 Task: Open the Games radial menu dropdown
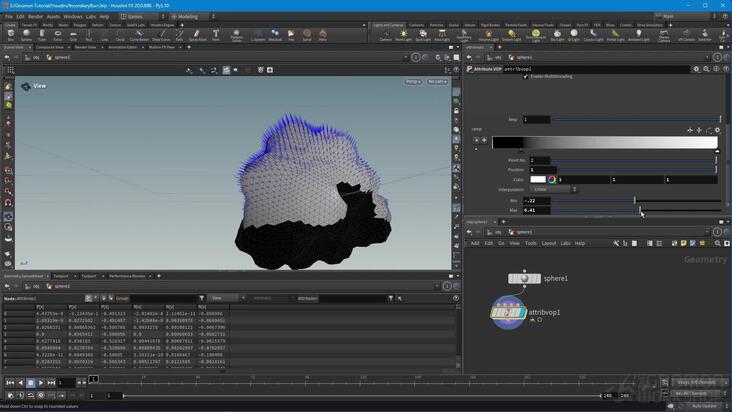click(x=141, y=16)
